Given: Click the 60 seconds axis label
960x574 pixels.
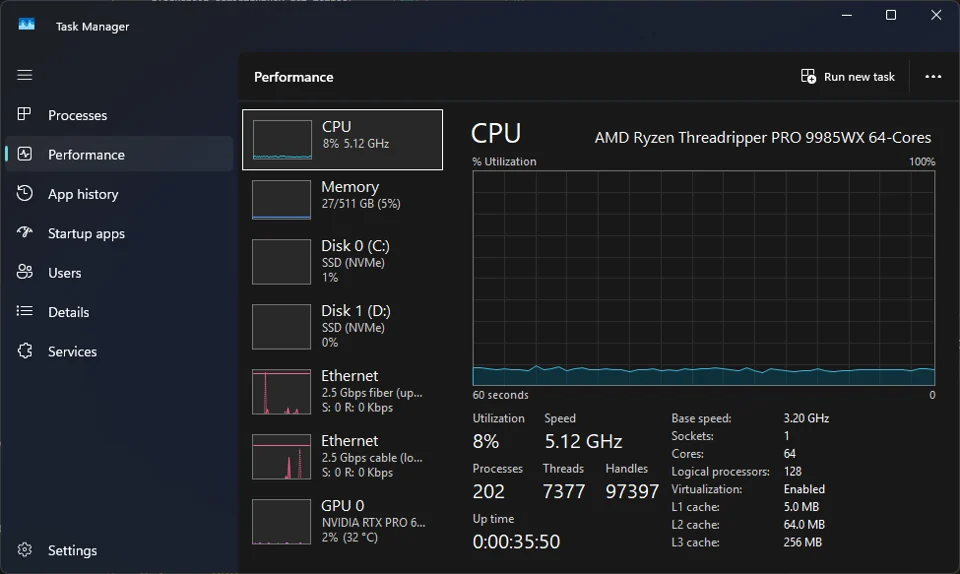Looking at the screenshot, I should coord(500,395).
